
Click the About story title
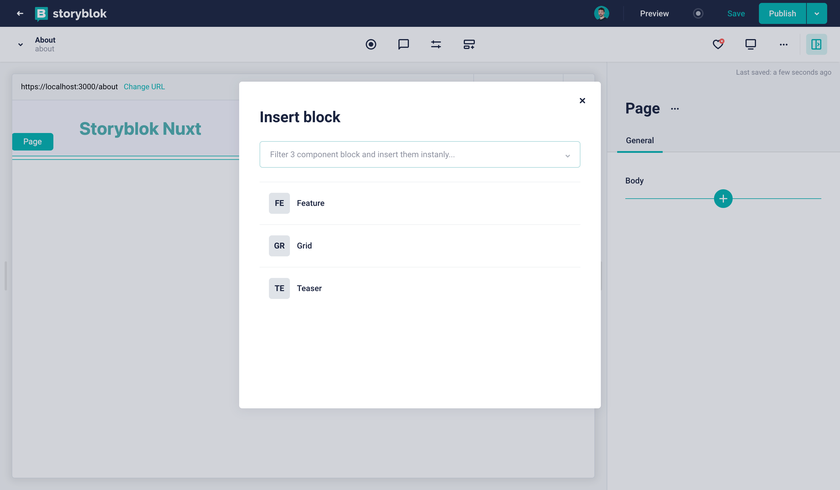pyautogui.click(x=45, y=40)
